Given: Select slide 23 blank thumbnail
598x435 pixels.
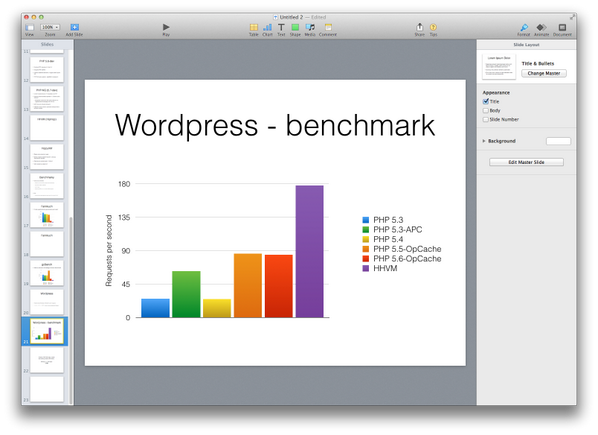Looking at the screenshot, I should (x=47, y=389).
